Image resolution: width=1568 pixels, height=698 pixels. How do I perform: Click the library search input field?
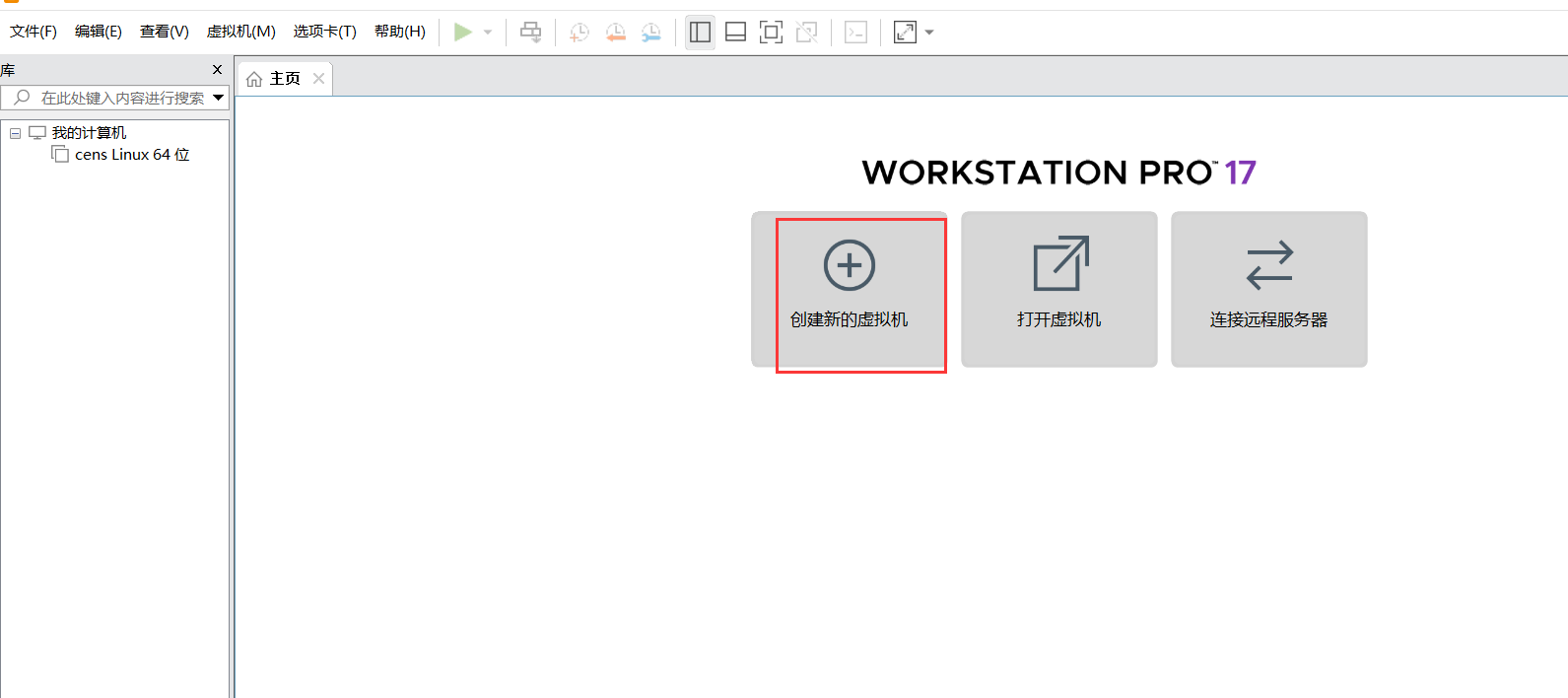(x=114, y=98)
